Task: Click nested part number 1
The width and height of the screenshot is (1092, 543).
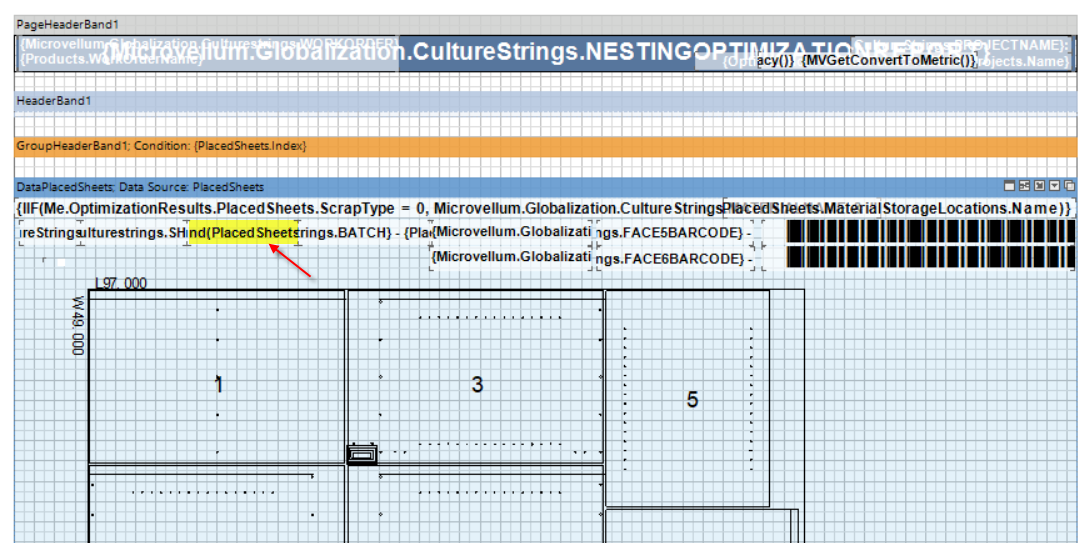Action: pyautogui.click(x=219, y=384)
